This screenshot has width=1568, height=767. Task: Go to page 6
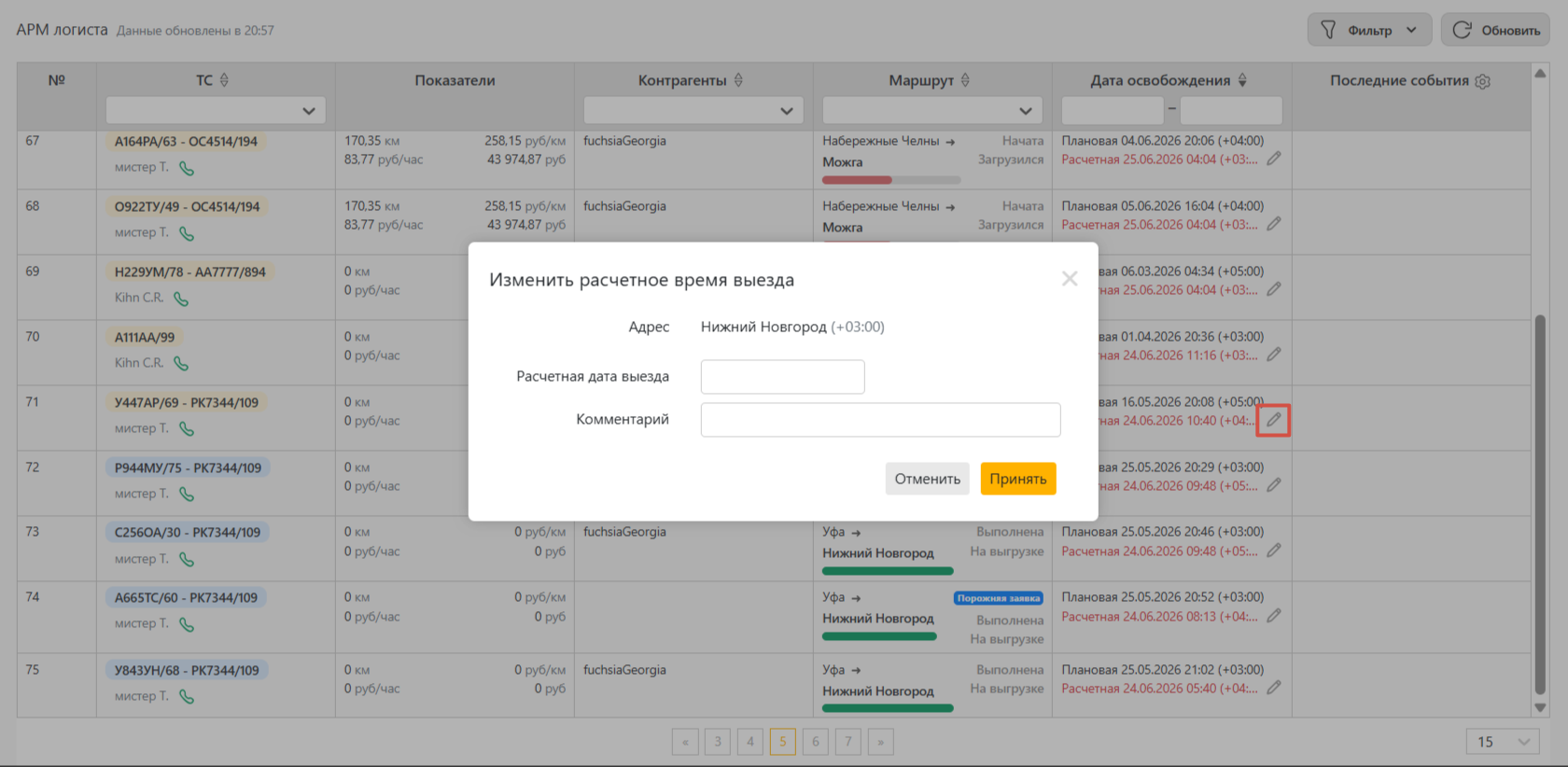click(x=816, y=742)
